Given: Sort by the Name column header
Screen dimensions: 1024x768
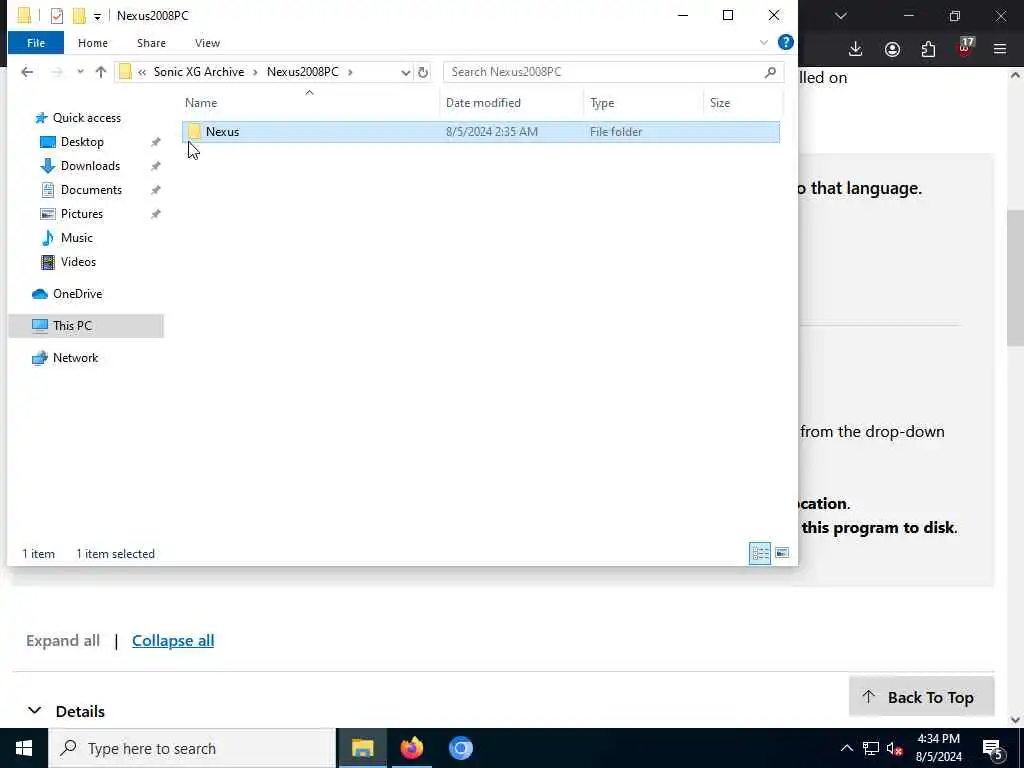Looking at the screenshot, I should pyautogui.click(x=201, y=103).
